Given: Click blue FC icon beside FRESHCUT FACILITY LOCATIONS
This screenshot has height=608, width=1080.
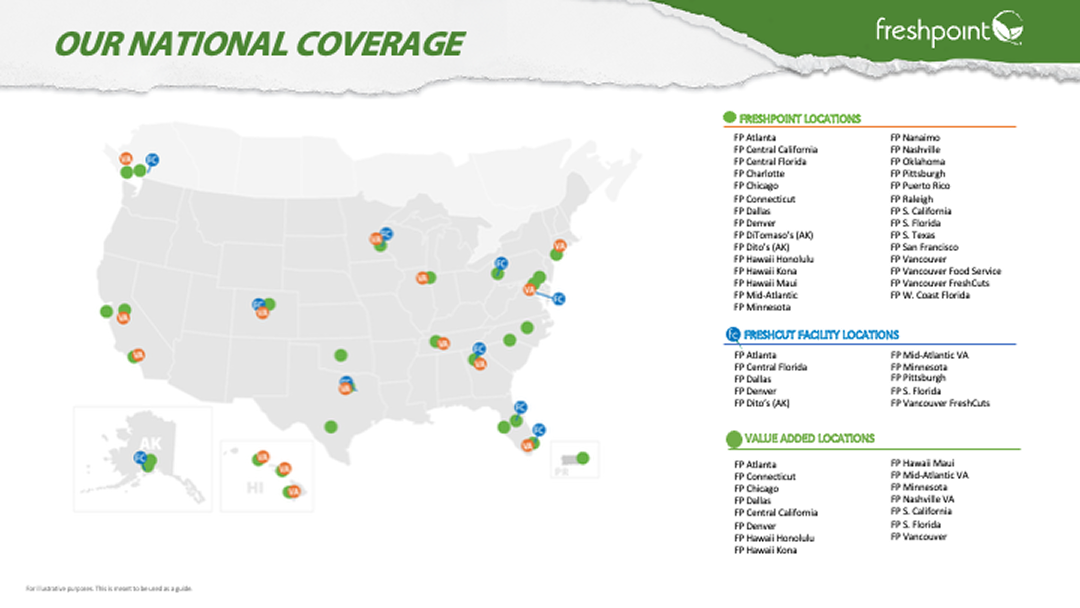Looking at the screenshot, I should (x=733, y=335).
